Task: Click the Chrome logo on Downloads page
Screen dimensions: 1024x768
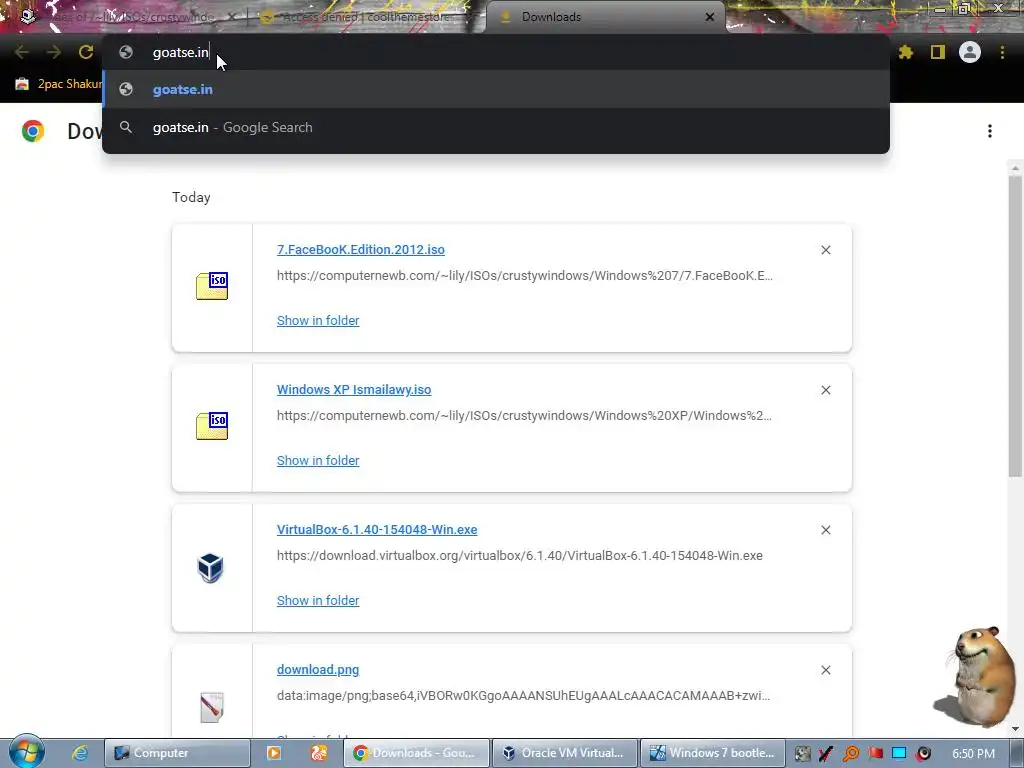Action: (x=33, y=131)
